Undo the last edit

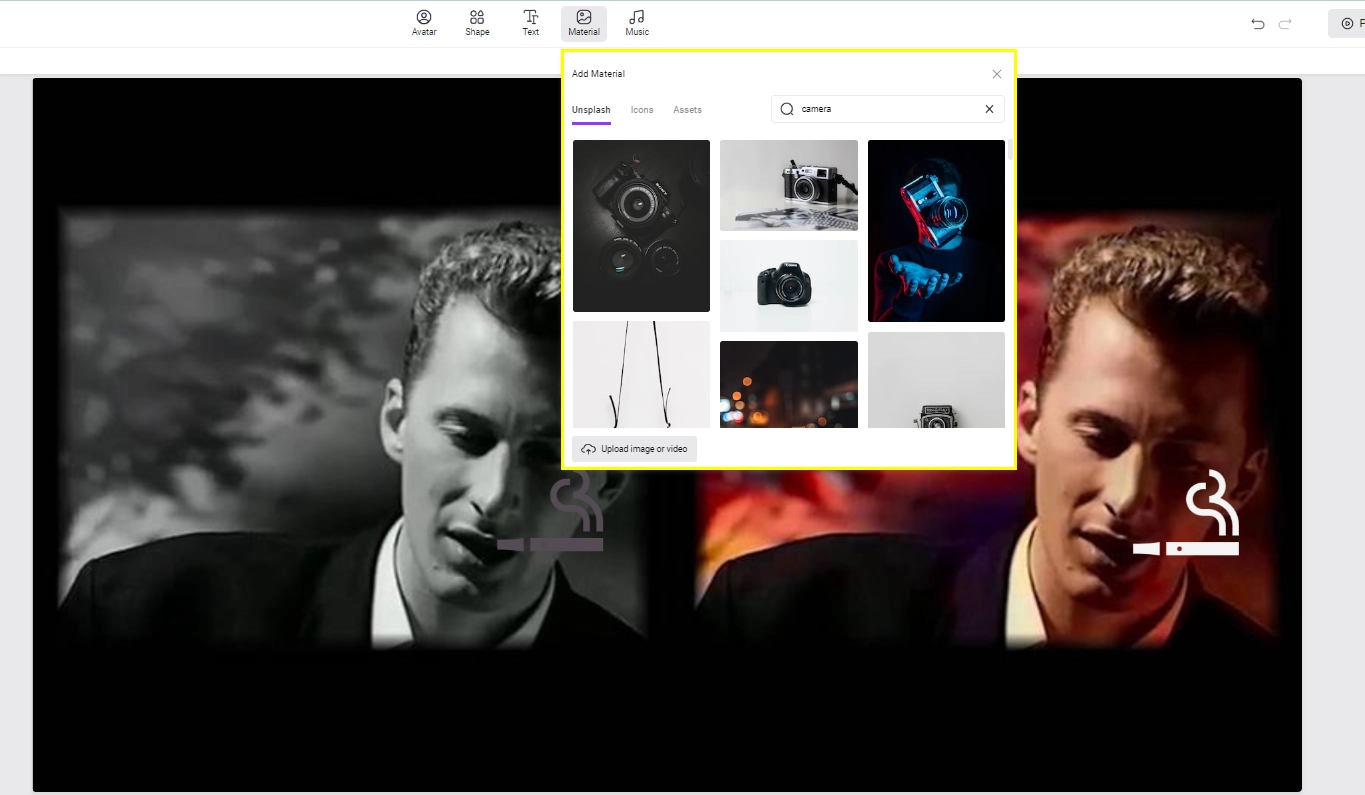point(1258,24)
